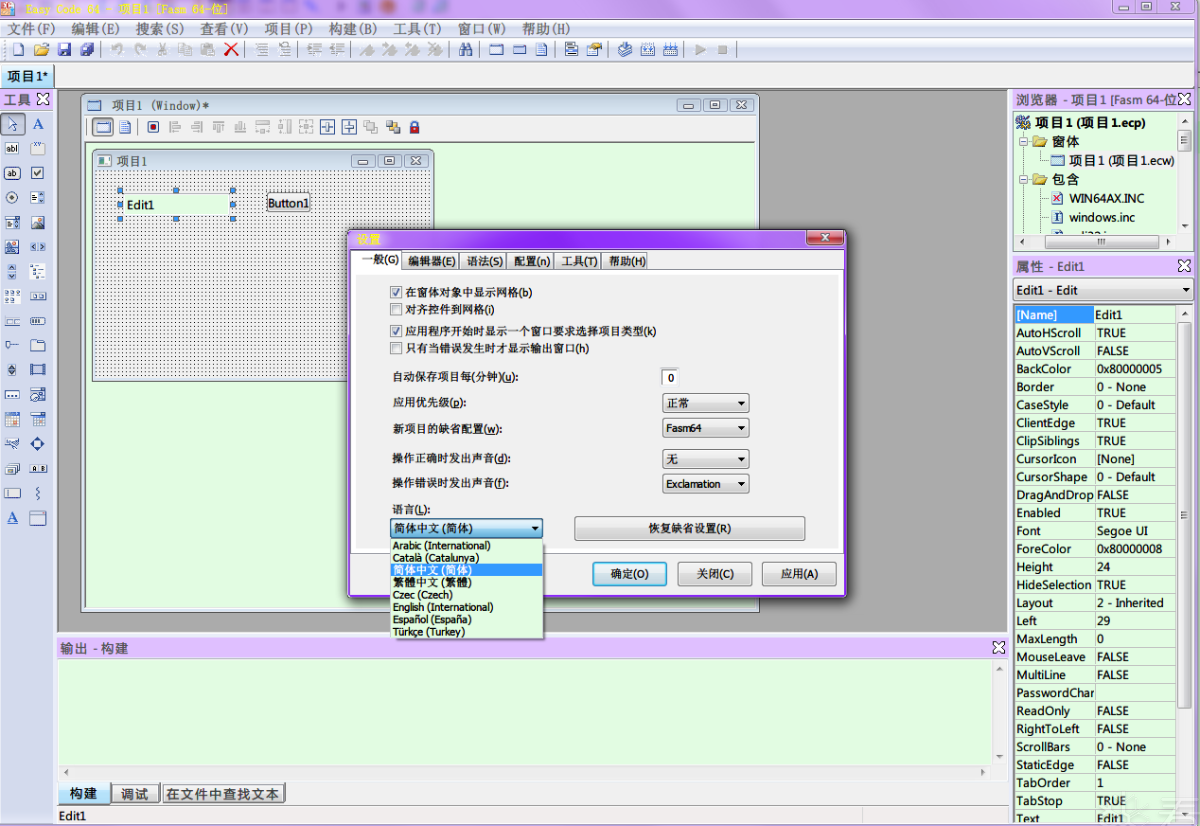
Task: Toggle show output window only on errors
Action: [396, 348]
